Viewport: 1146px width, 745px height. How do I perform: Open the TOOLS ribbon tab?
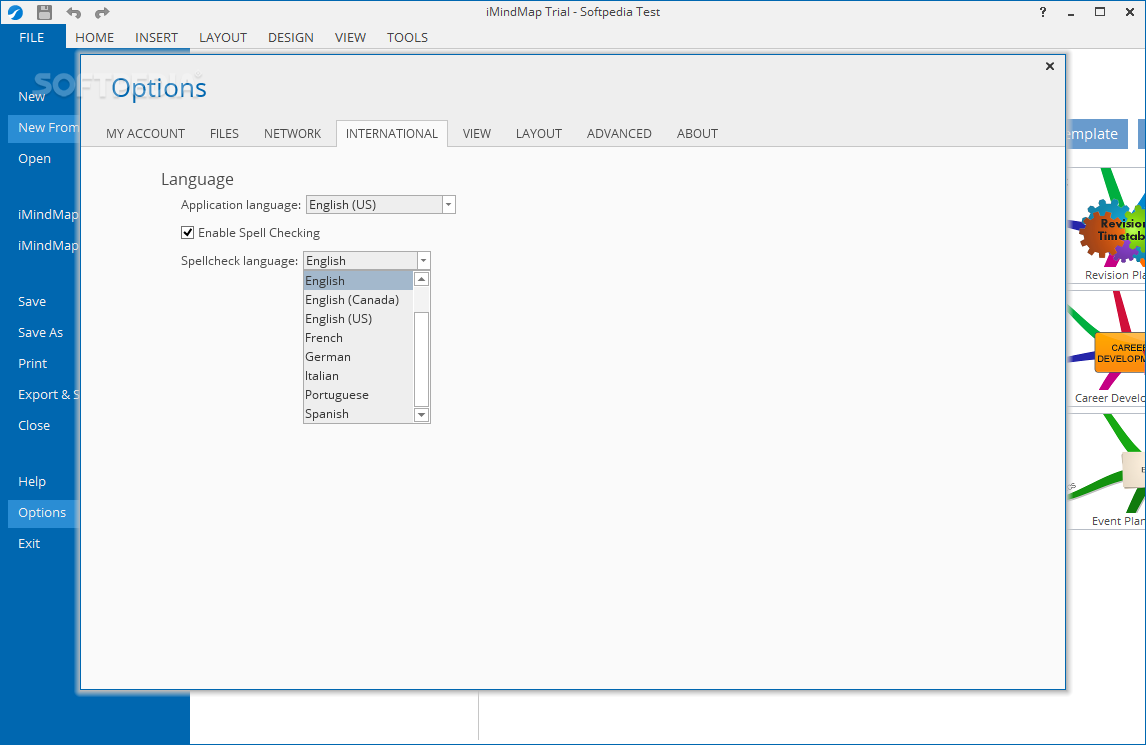coord(407,37)
